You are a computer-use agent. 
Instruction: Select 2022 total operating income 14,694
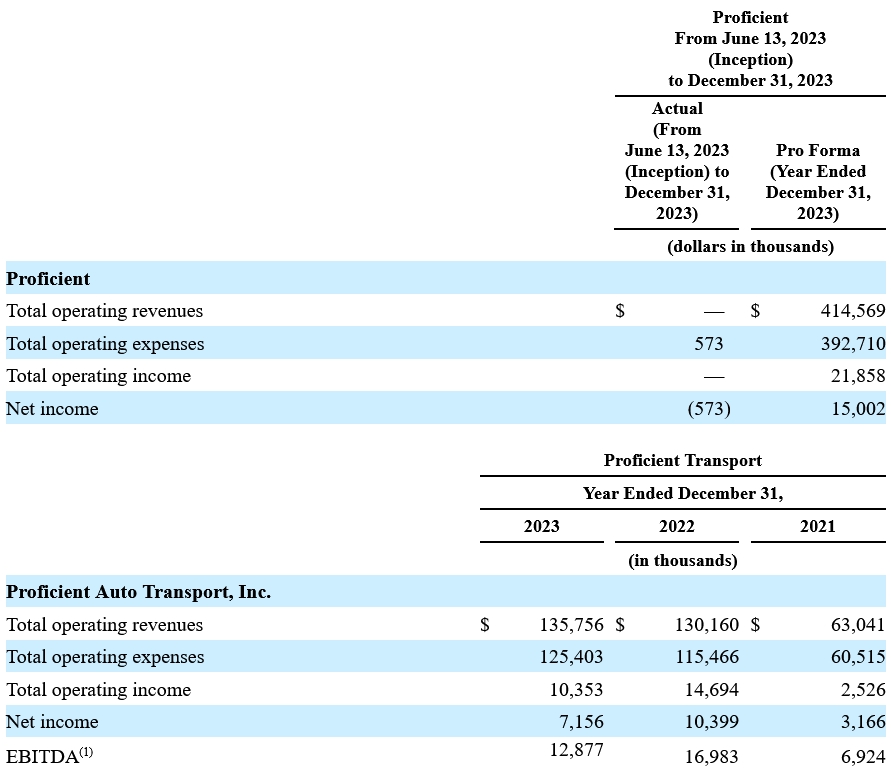(711, 690)
